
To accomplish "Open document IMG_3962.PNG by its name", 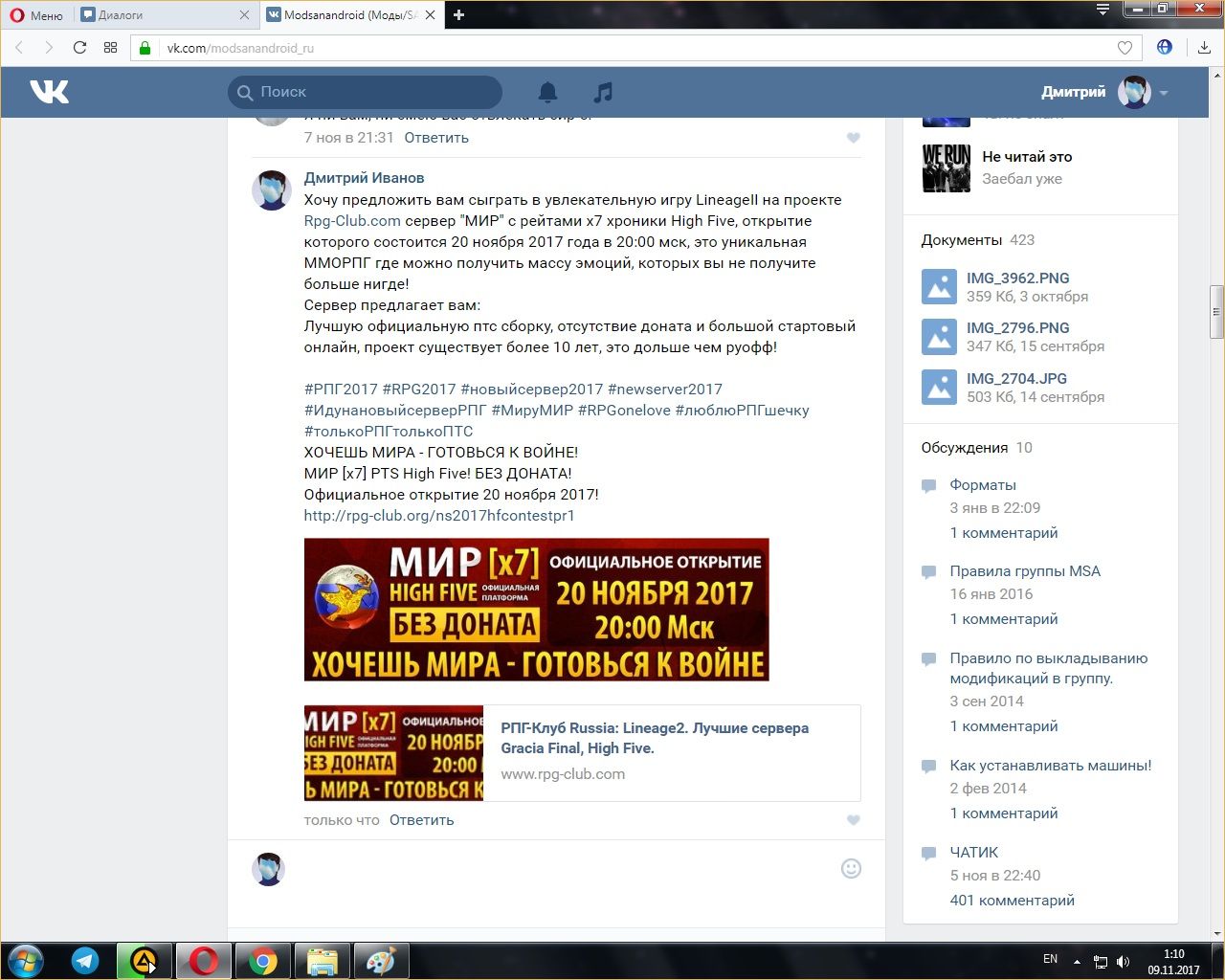I will [x=1018, y=278].
